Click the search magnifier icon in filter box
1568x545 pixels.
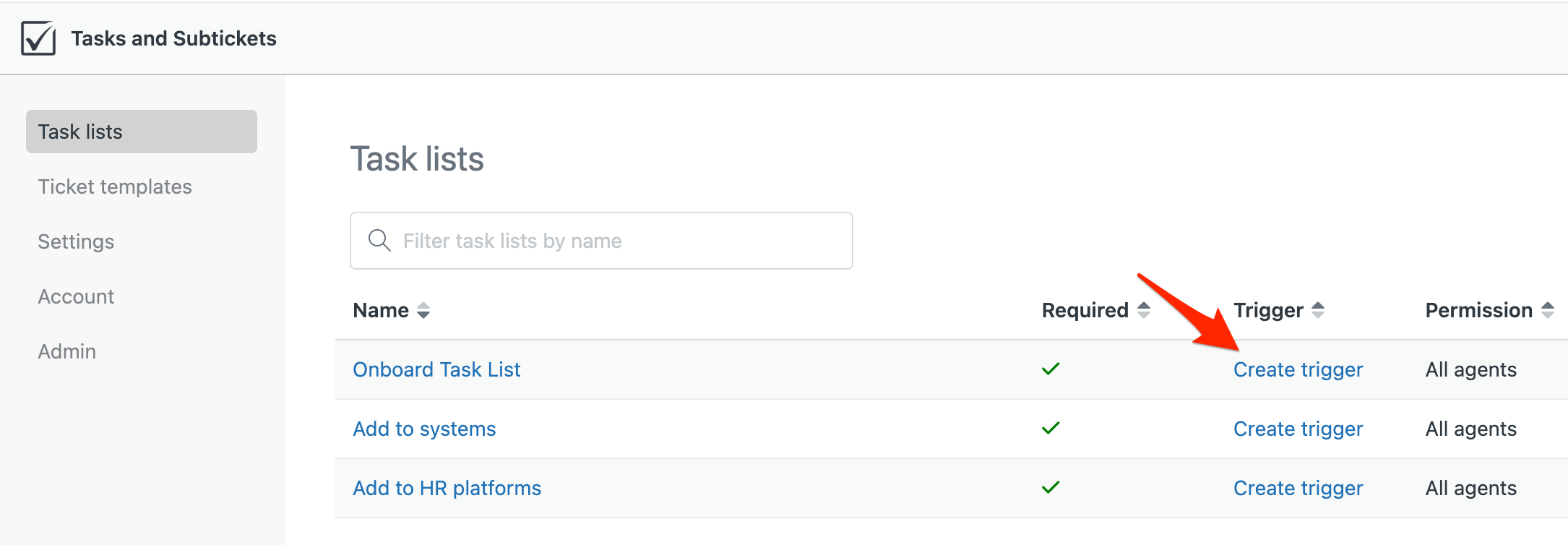(x=379, y=240)
